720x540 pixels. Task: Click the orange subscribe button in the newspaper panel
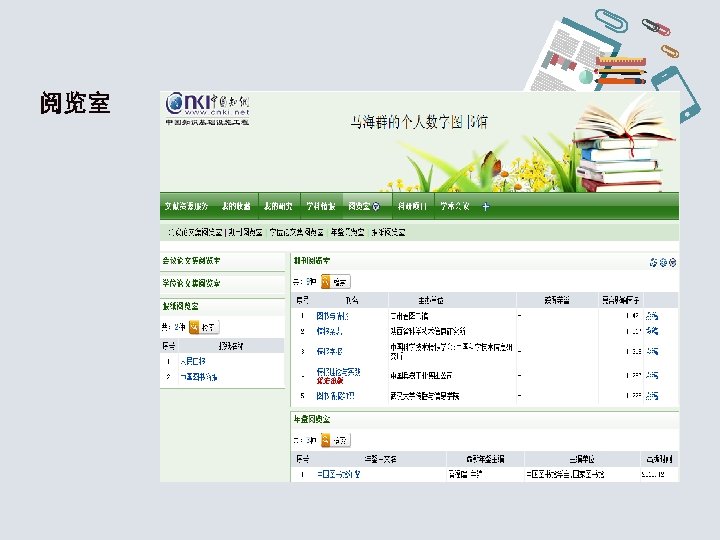(x=204, y=327)
